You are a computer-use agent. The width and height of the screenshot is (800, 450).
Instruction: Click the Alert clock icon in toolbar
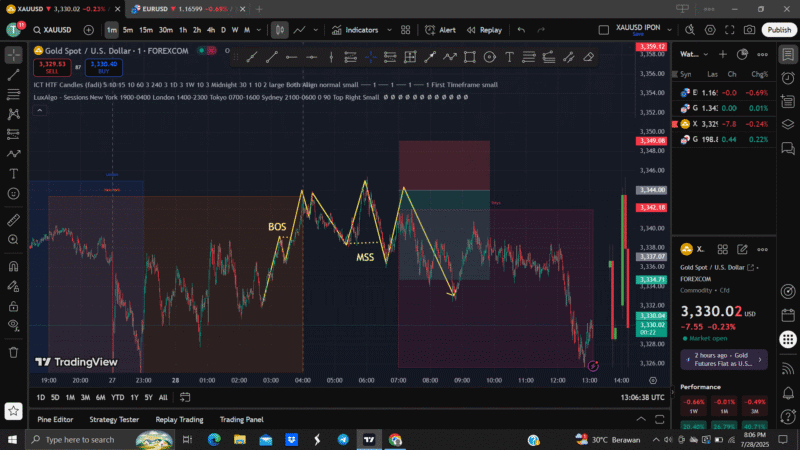point(440,30)
